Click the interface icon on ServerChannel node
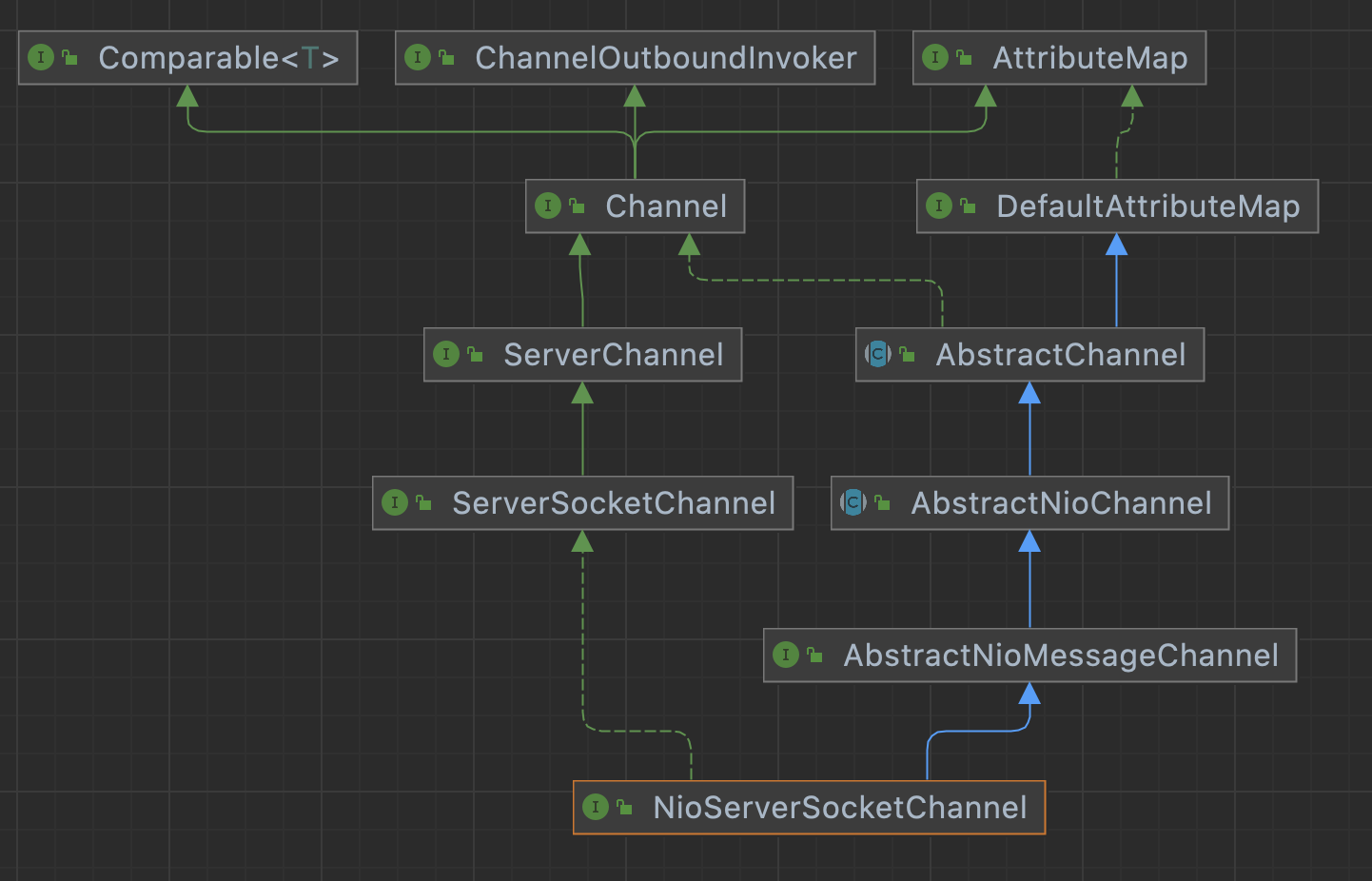The image size is (1372, 881). point(446,355)
